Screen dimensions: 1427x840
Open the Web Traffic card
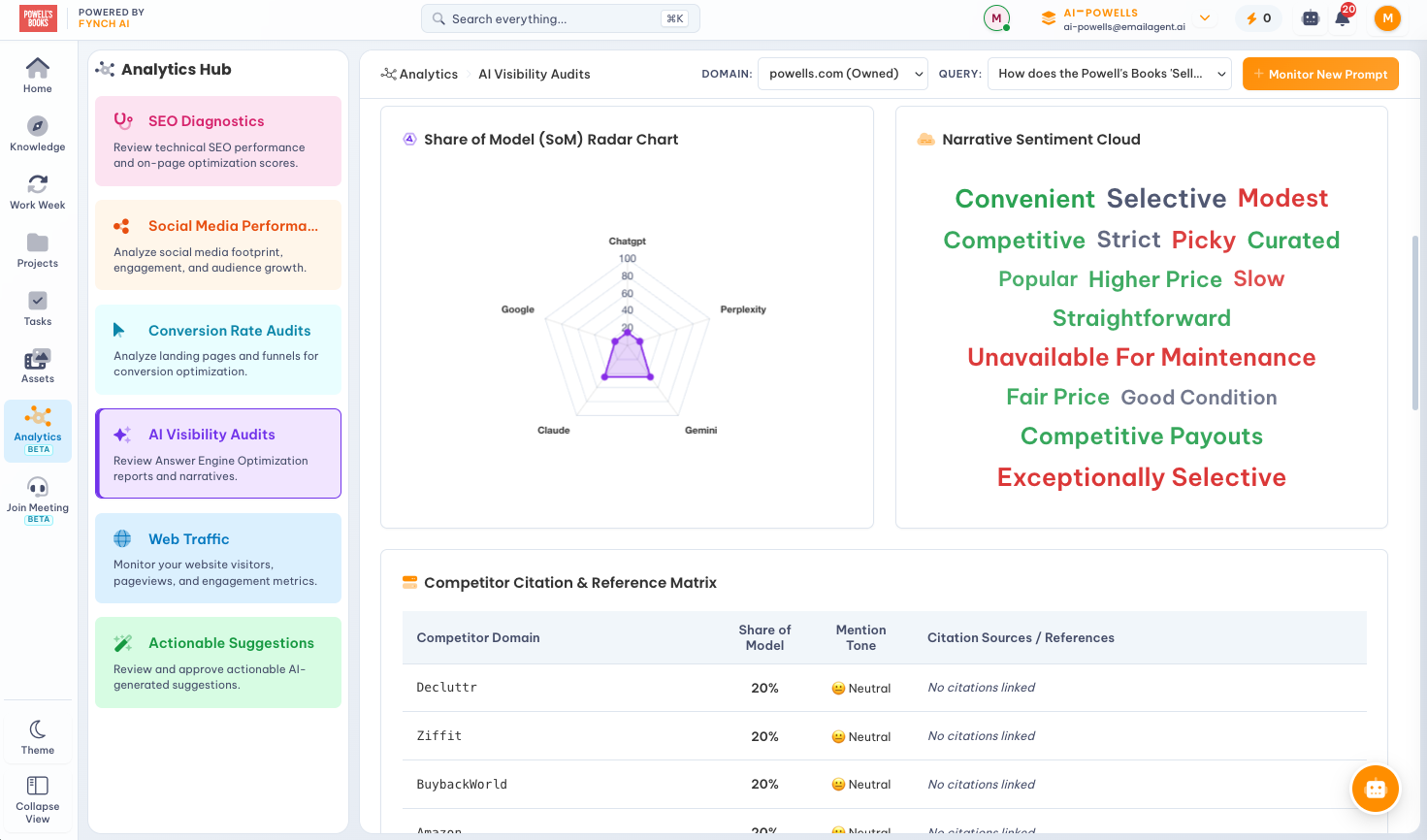click(218, 559)
